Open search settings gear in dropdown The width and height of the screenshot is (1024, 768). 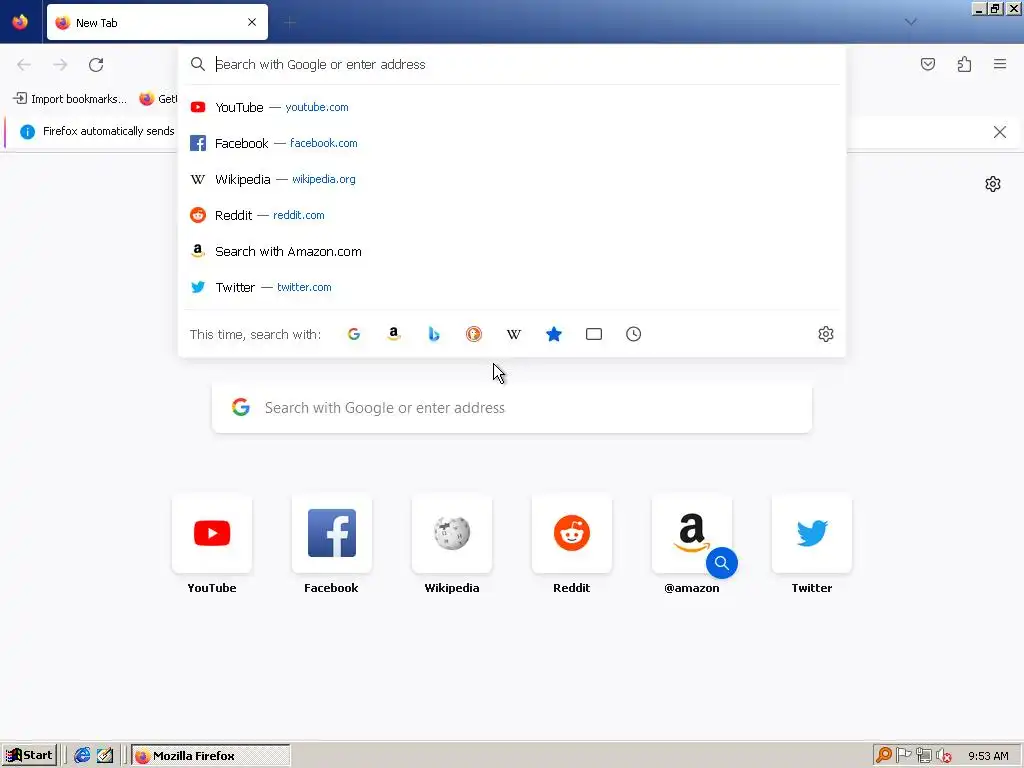825,334
